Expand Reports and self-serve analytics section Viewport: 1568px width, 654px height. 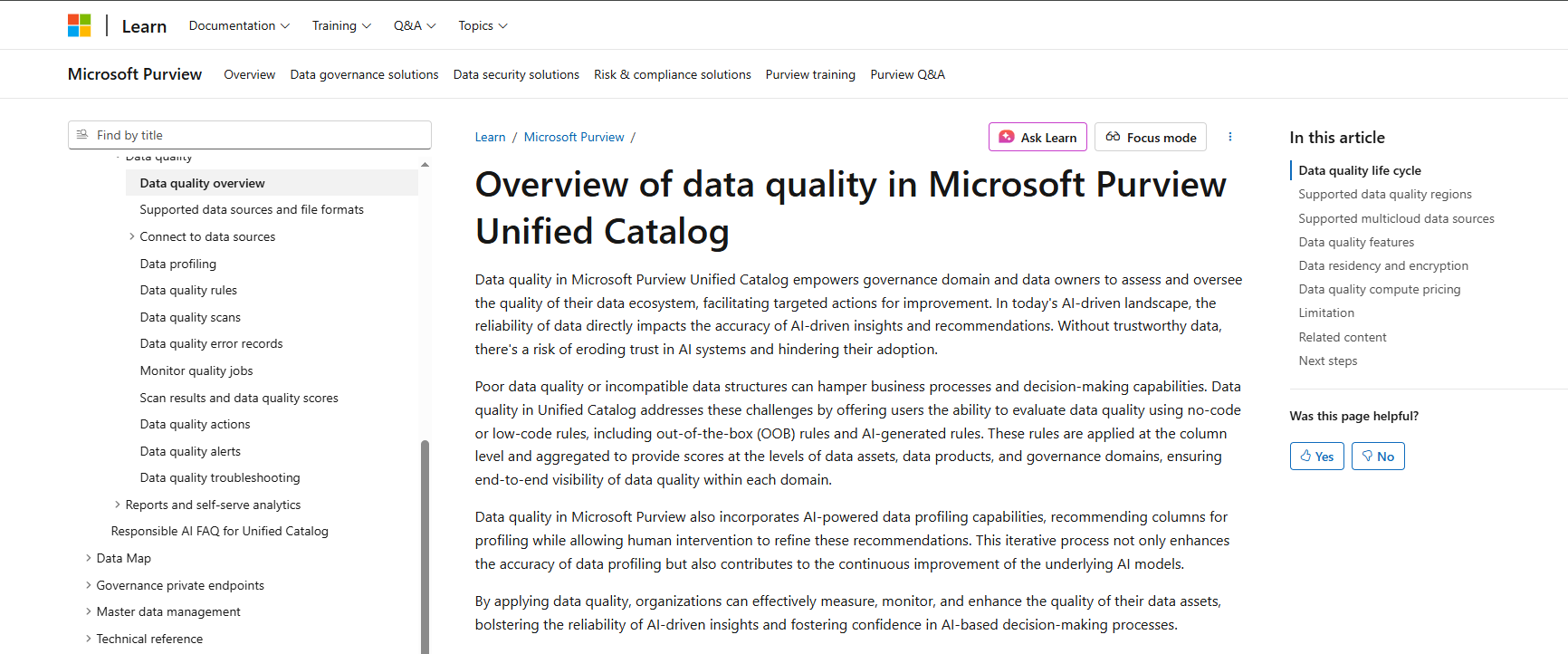[117, 505]
